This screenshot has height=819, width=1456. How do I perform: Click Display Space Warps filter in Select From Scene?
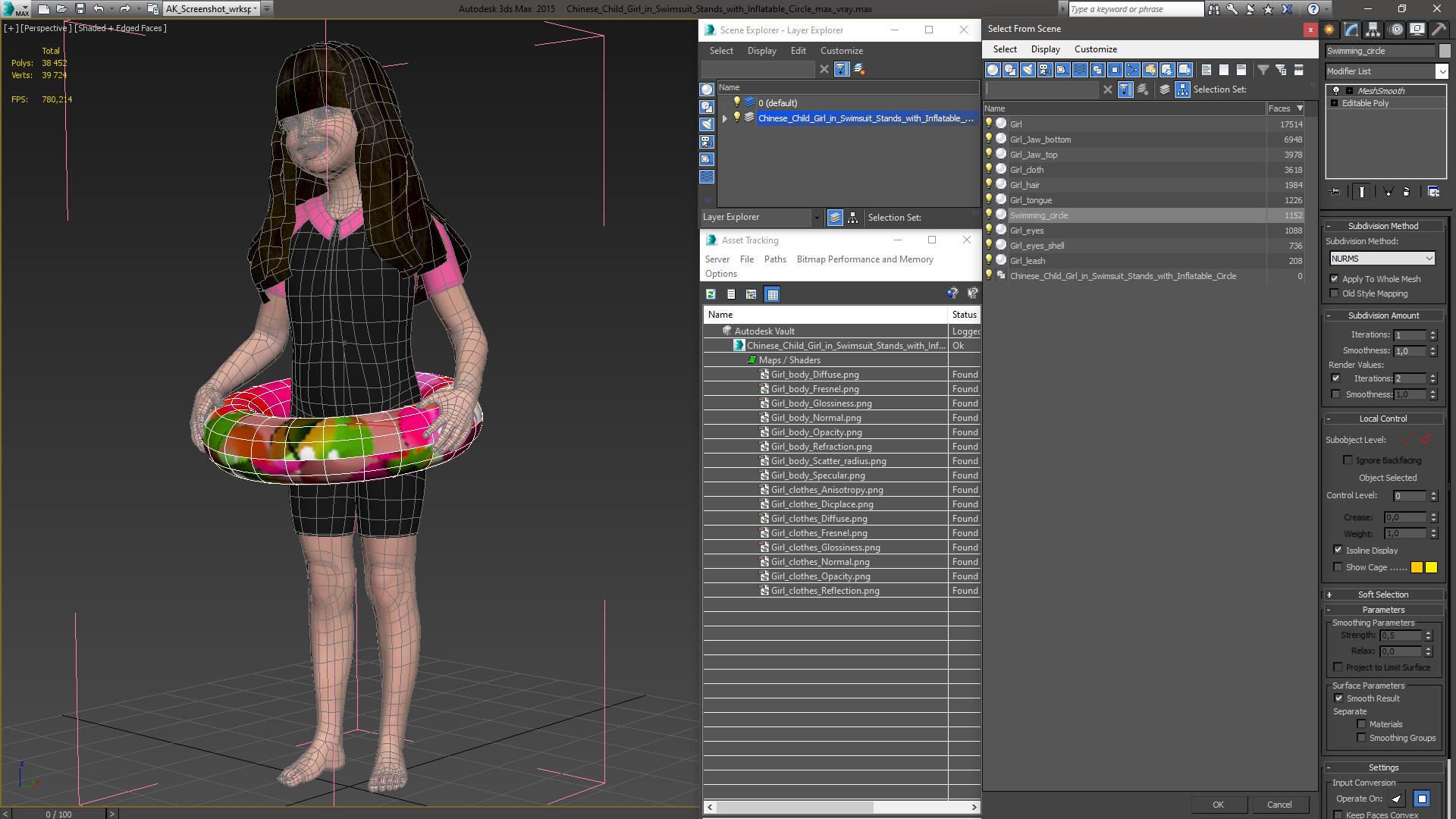[1080, 70]
